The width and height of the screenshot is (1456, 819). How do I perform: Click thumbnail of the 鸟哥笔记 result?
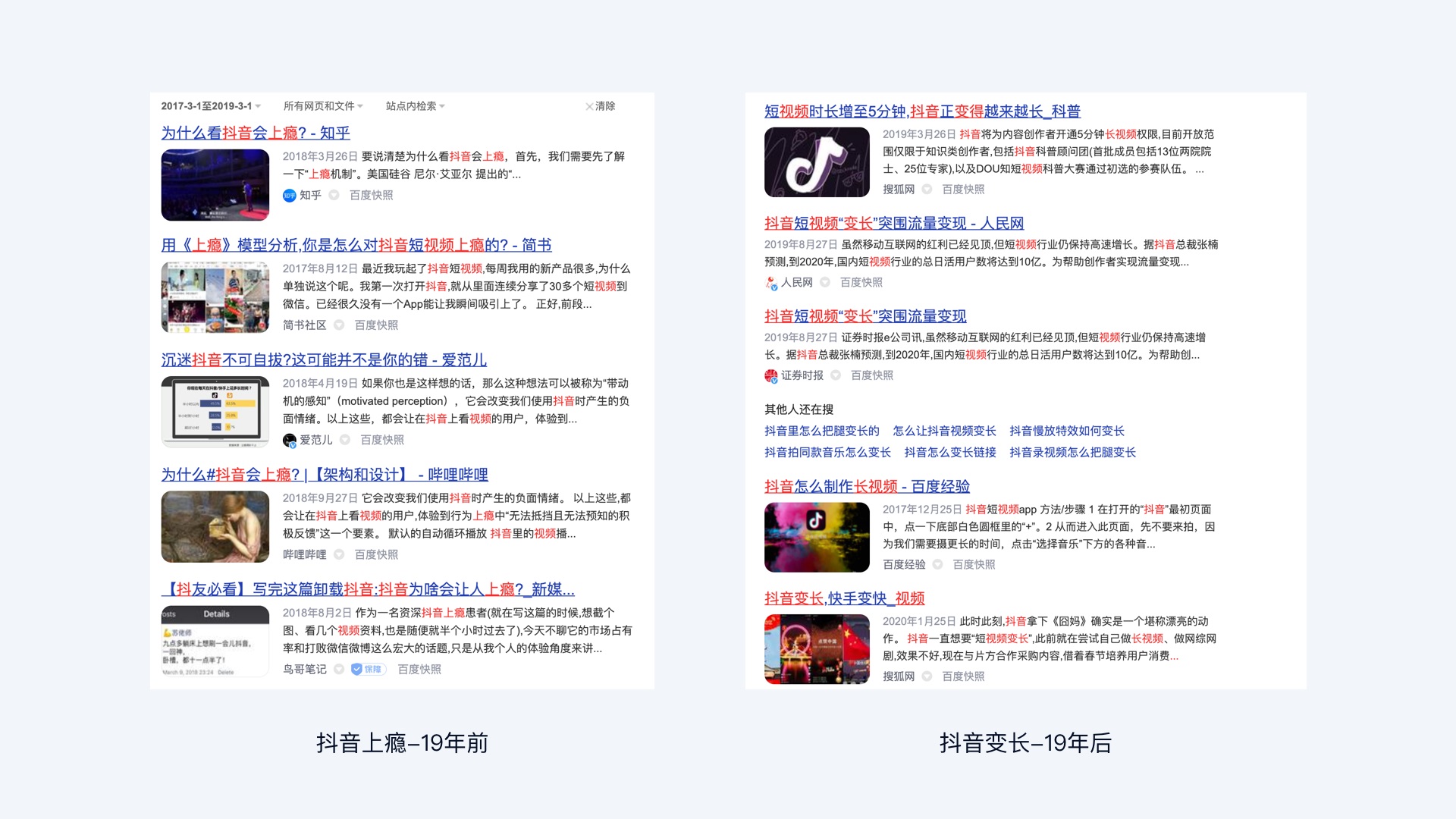(x=215, y=641)
